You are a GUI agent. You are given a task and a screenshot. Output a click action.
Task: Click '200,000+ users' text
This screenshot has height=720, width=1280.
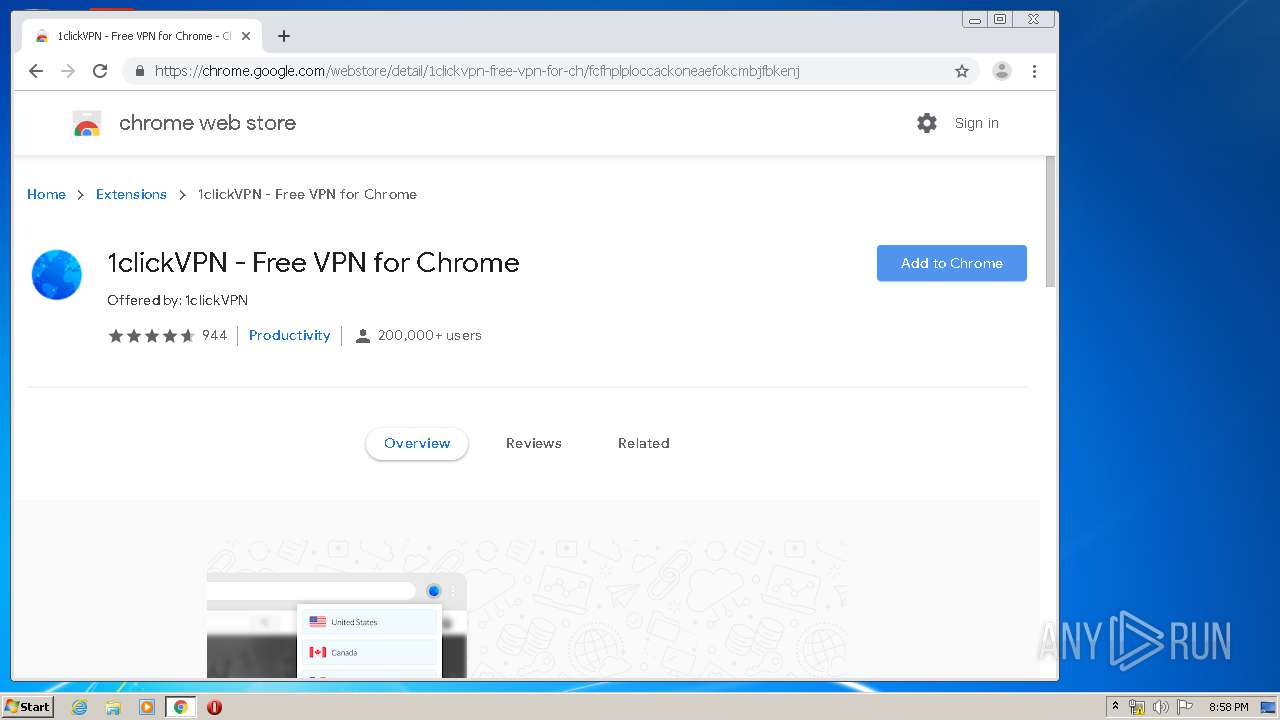pos(430,336)
